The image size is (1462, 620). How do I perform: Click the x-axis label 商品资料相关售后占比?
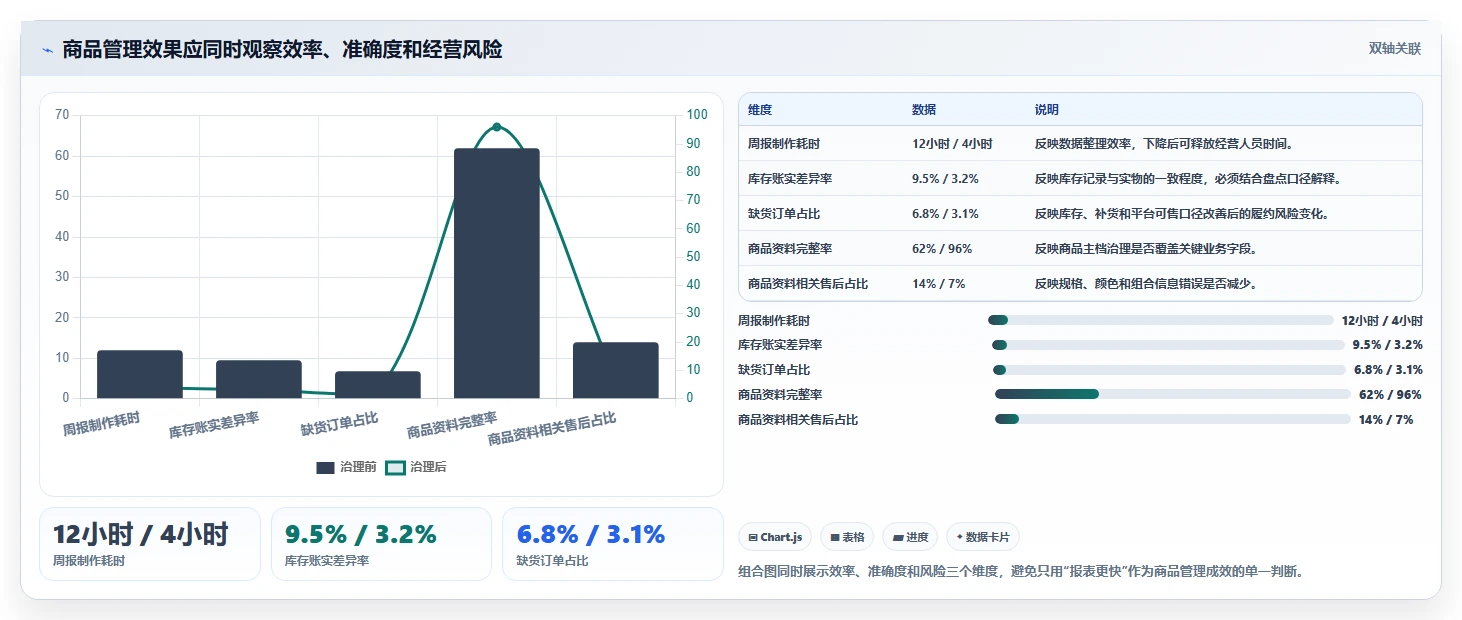[x=552, y=429]
